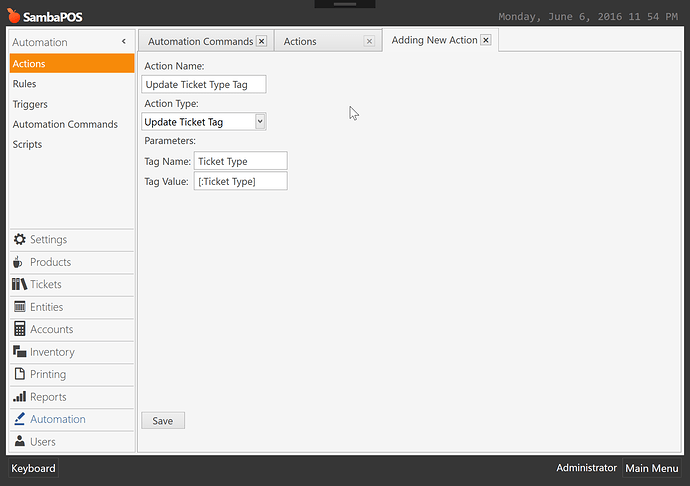Open the Action Type dropdown arrow
690x486 pixels.
pos(260,122)
